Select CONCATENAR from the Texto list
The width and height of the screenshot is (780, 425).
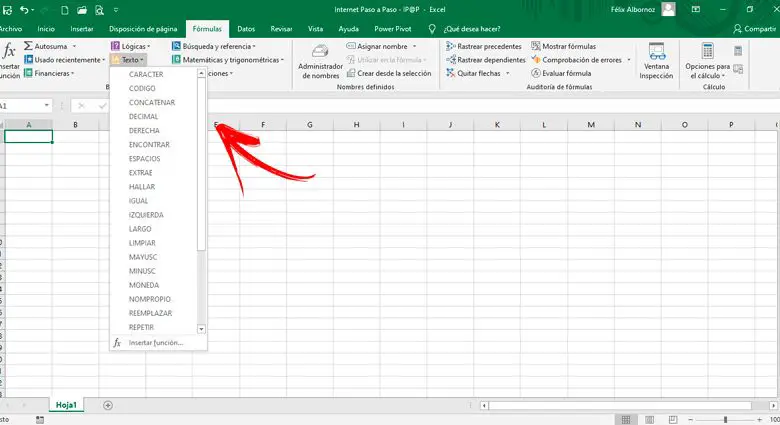(153, 102)
